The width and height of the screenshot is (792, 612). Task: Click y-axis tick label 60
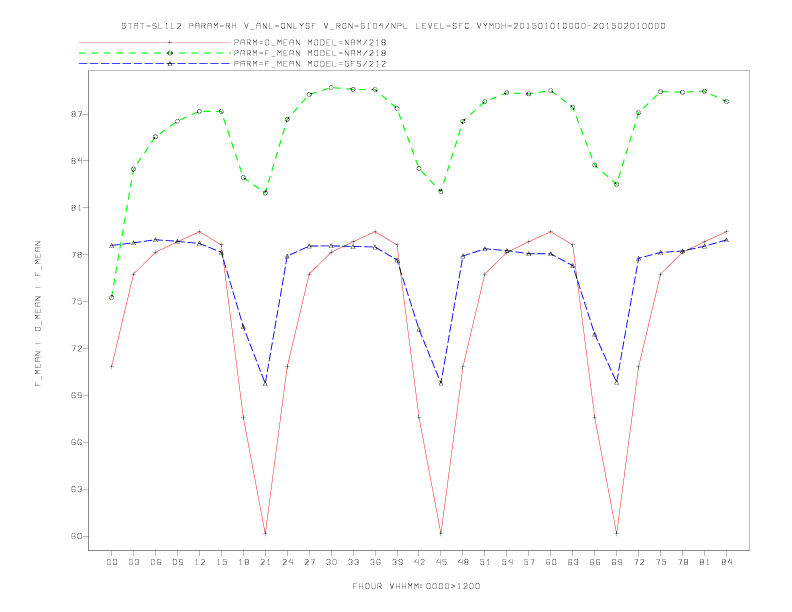[76, 536]
